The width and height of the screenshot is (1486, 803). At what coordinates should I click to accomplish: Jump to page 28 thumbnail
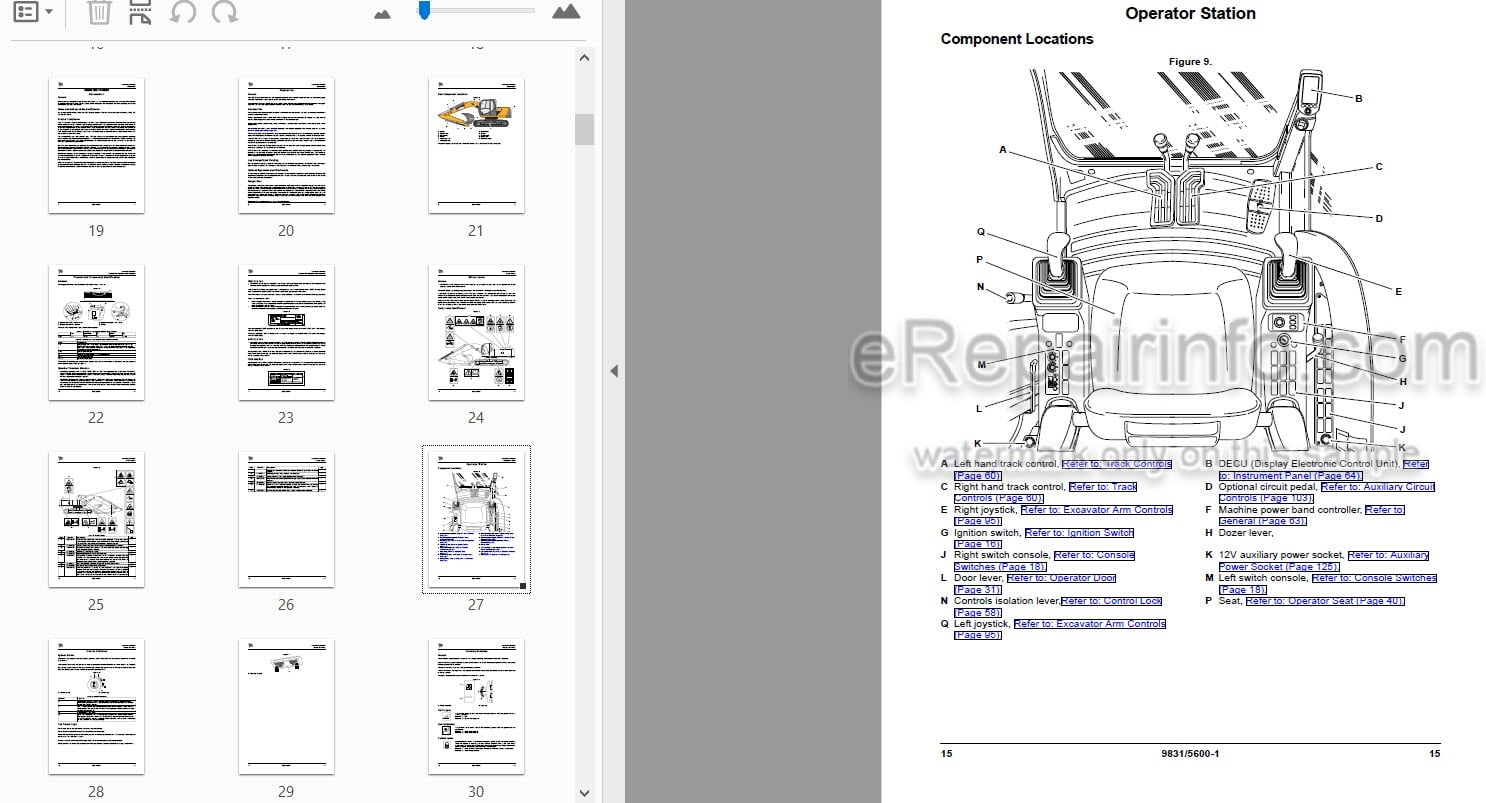(96, 707)
